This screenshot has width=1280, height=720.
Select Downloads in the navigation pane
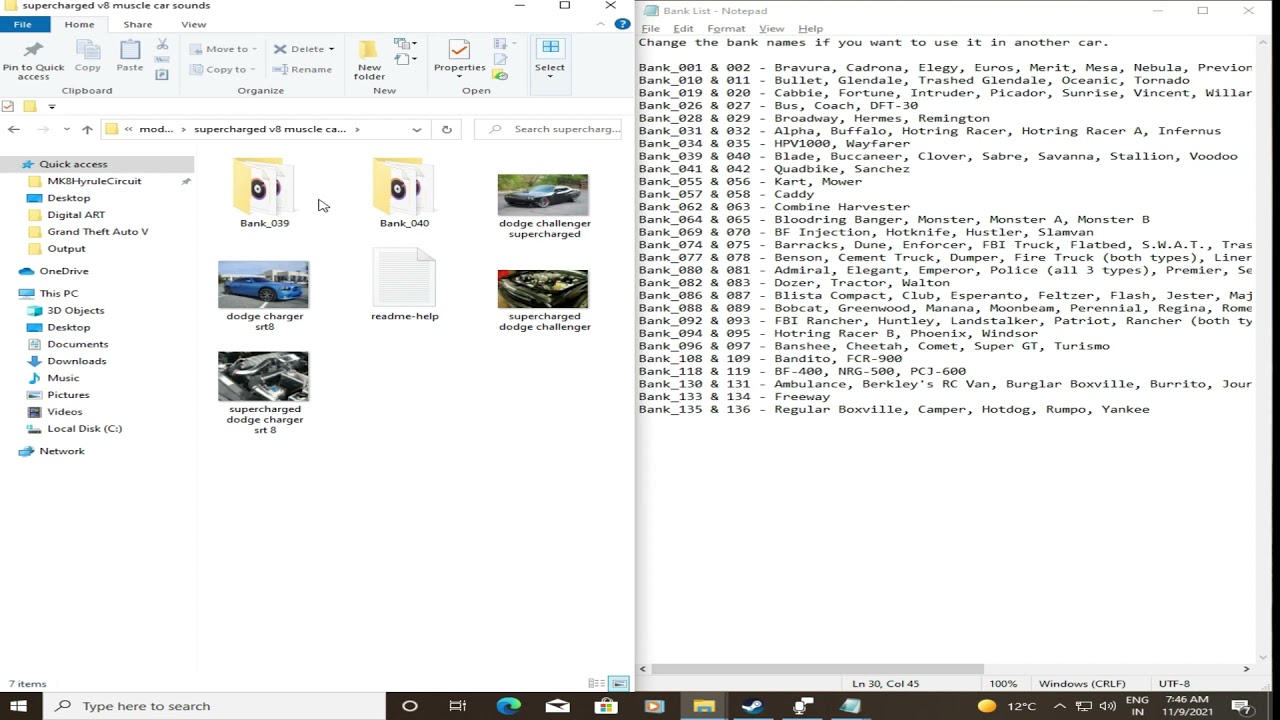pos(77,361)
